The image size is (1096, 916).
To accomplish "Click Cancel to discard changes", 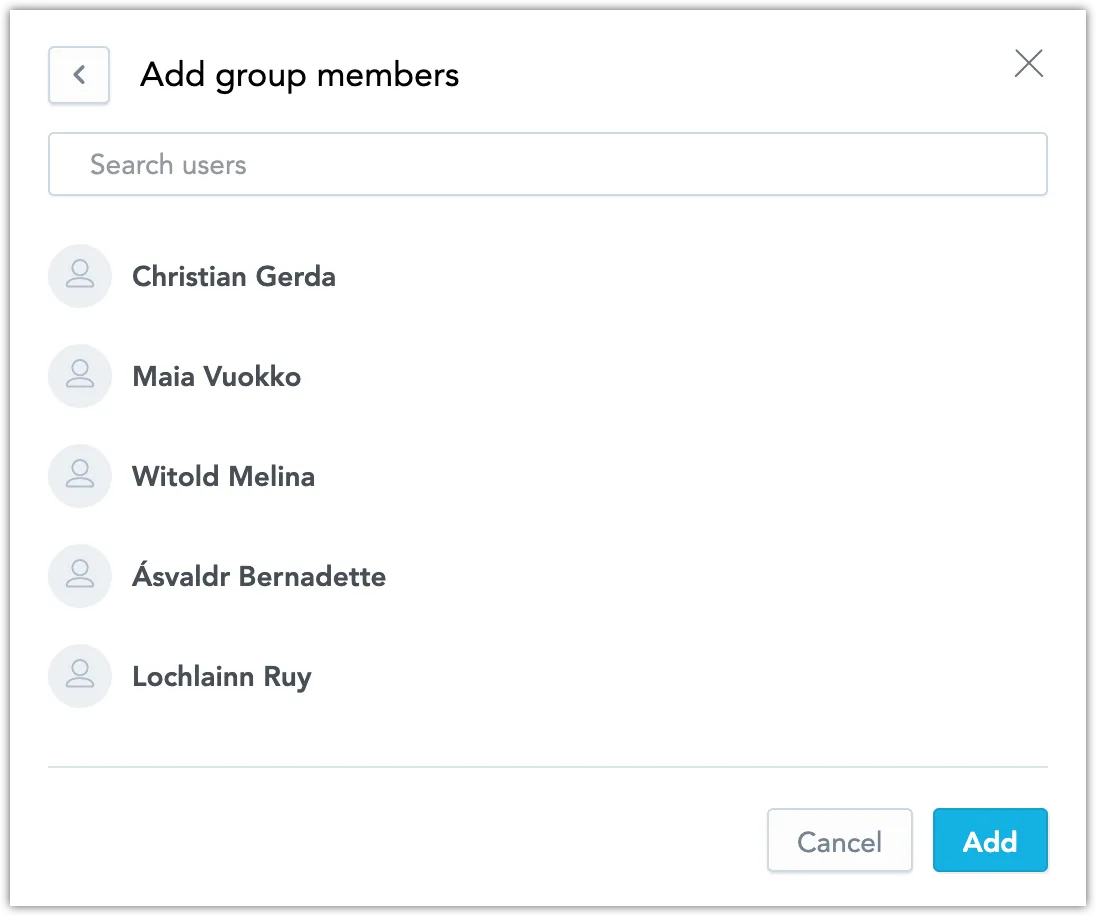I will tap(839, 841).
